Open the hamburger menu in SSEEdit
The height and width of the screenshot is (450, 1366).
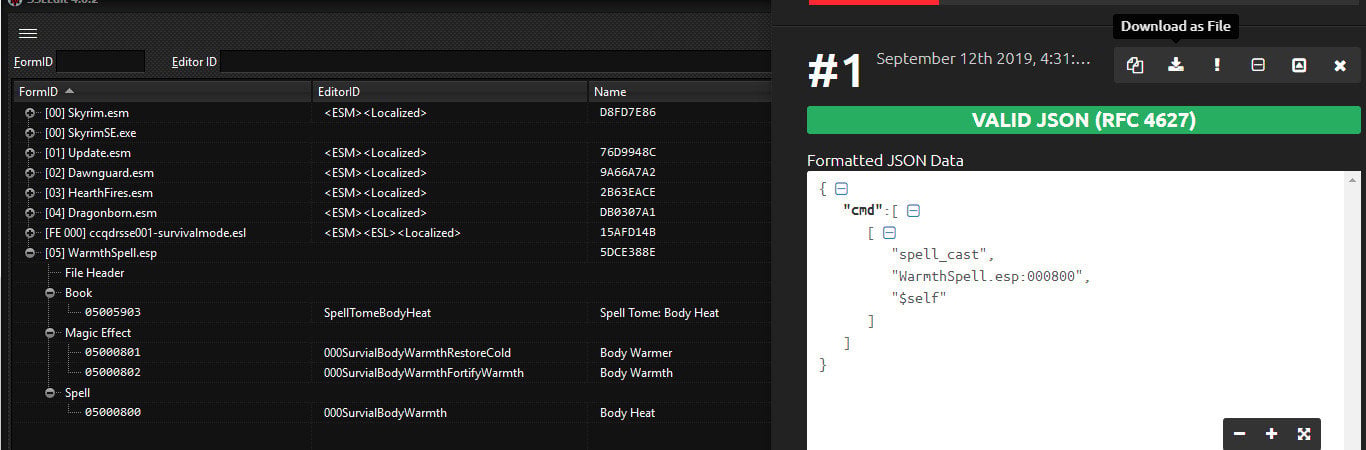click(28, 33)
